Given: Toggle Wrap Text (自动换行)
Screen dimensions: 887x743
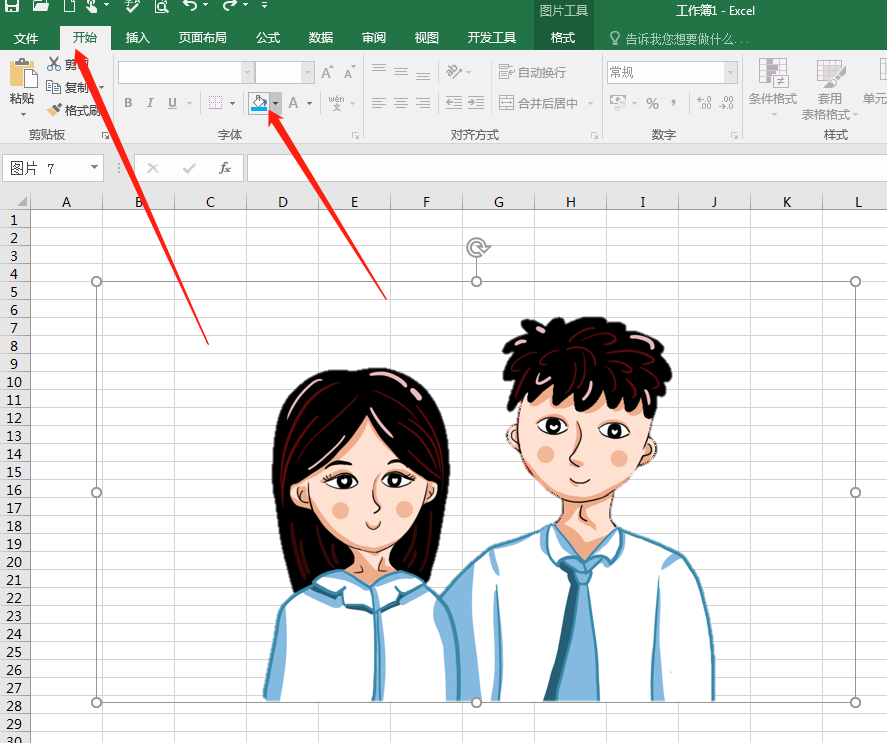Looking at the screenshot, I should (x=532, y=72).
